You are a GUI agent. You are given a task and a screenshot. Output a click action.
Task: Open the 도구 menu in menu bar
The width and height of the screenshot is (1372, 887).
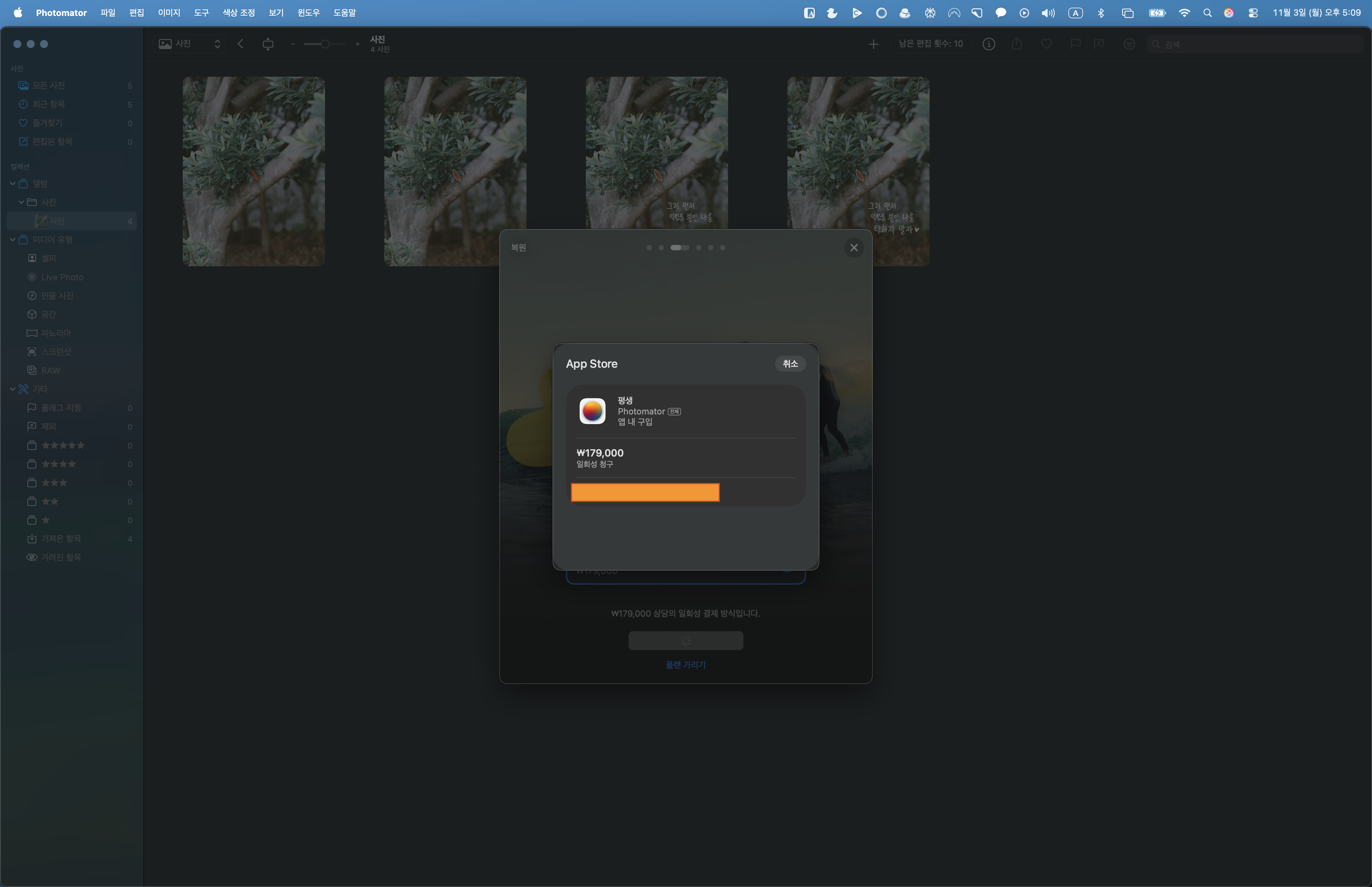(x=201, y=13)
